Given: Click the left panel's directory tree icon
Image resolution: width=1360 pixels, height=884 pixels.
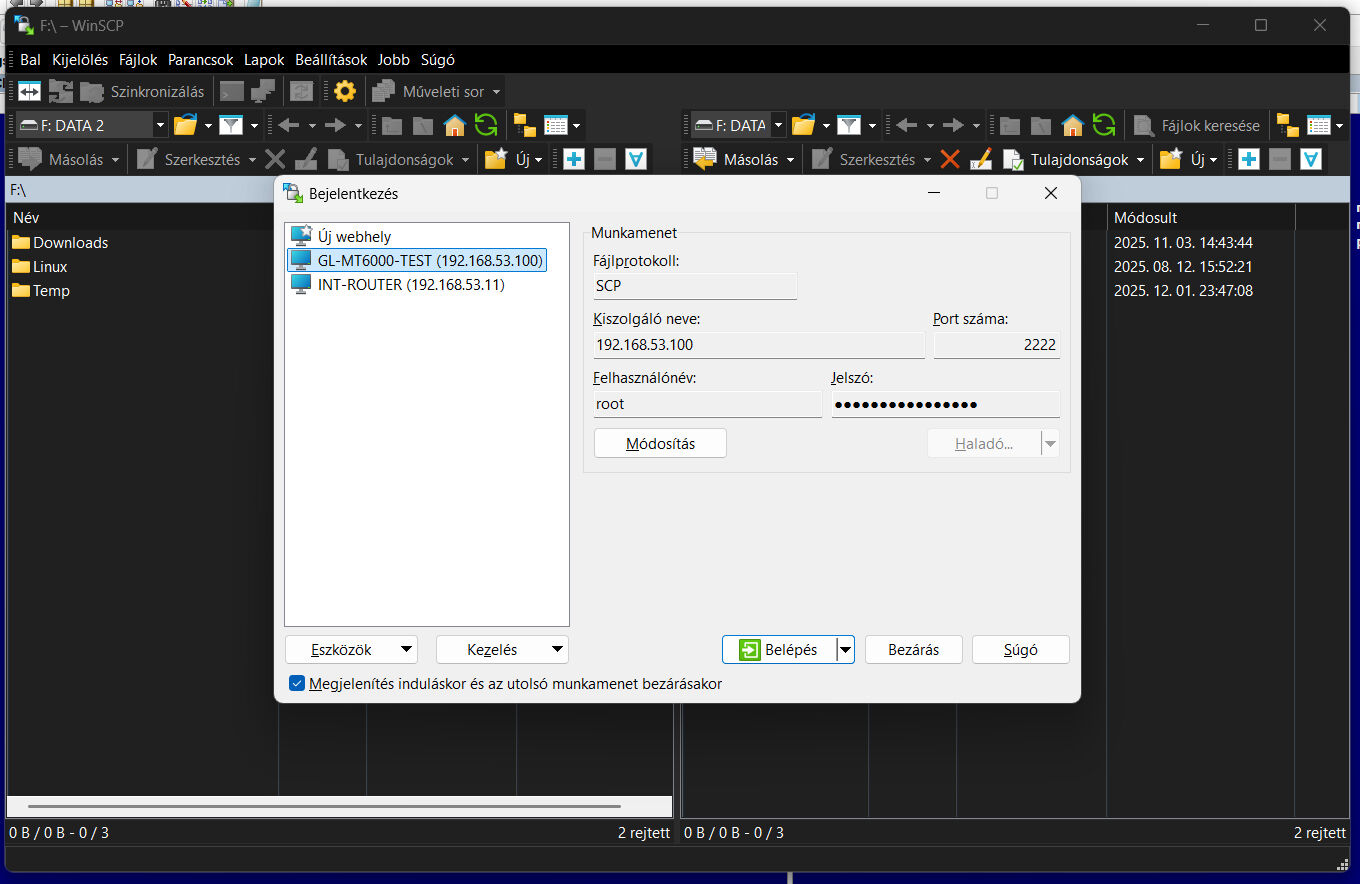Looking at the screenshot, I should [524, 126].
